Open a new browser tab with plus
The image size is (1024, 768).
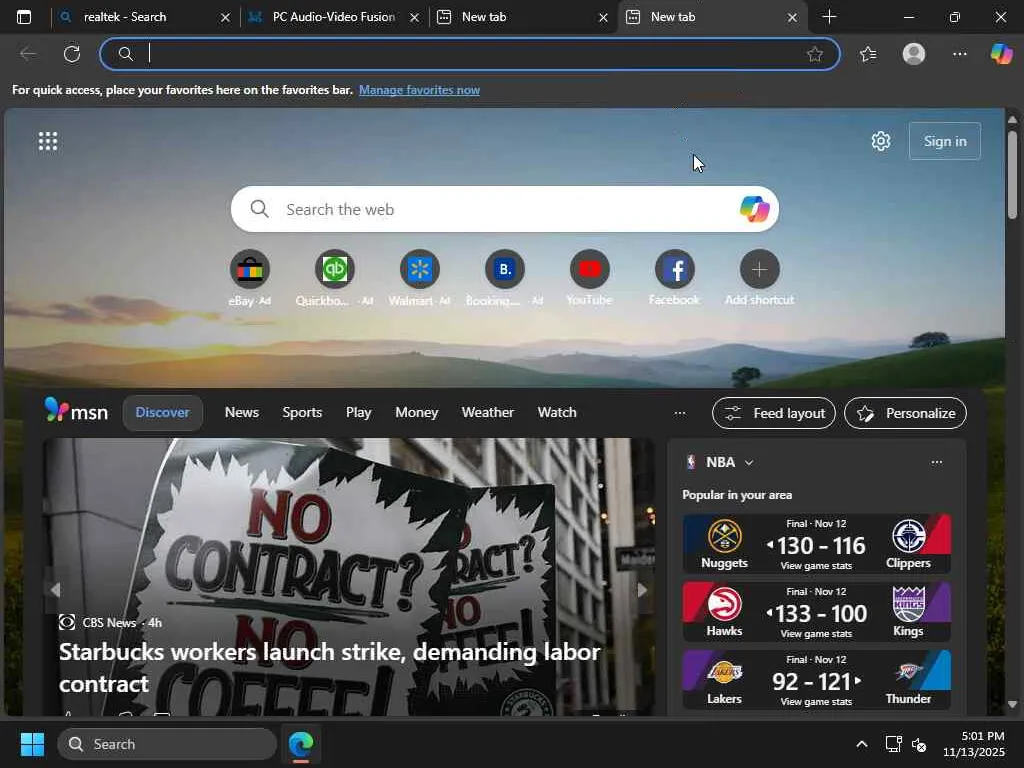pyautogui.click(x=829, y=17)
